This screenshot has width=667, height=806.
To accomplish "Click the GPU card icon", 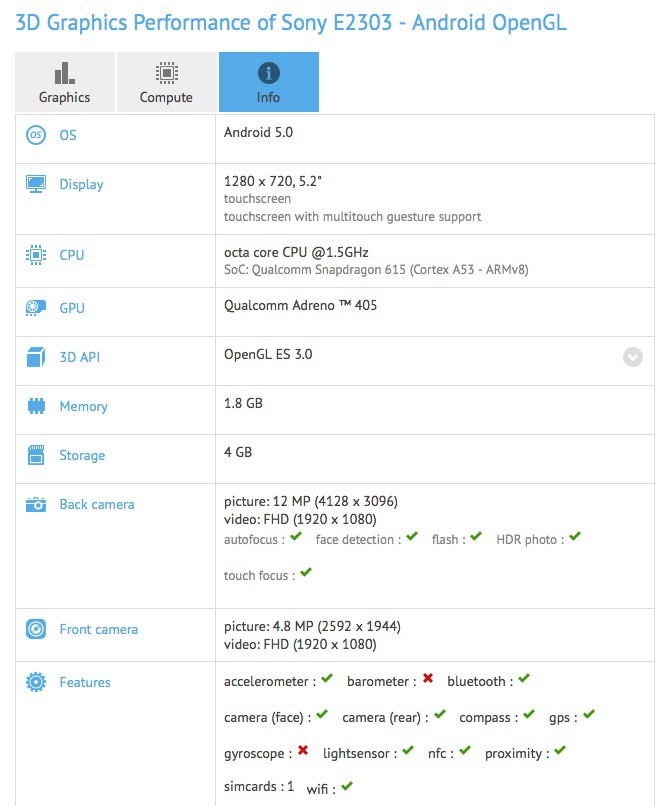I will coord(36,307).
